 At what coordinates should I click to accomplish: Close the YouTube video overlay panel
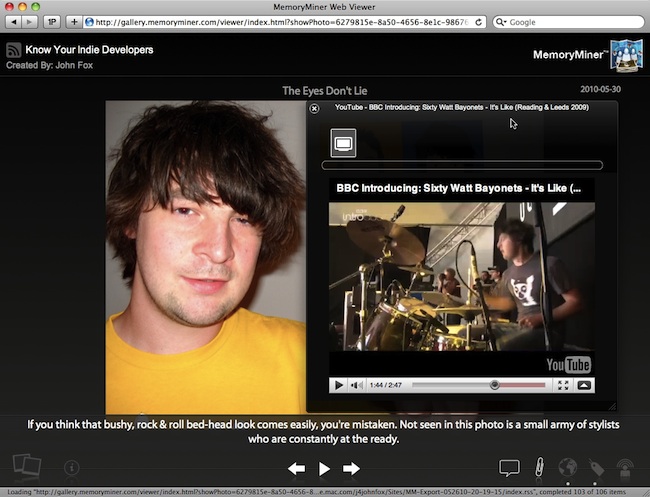click(315, 109)
